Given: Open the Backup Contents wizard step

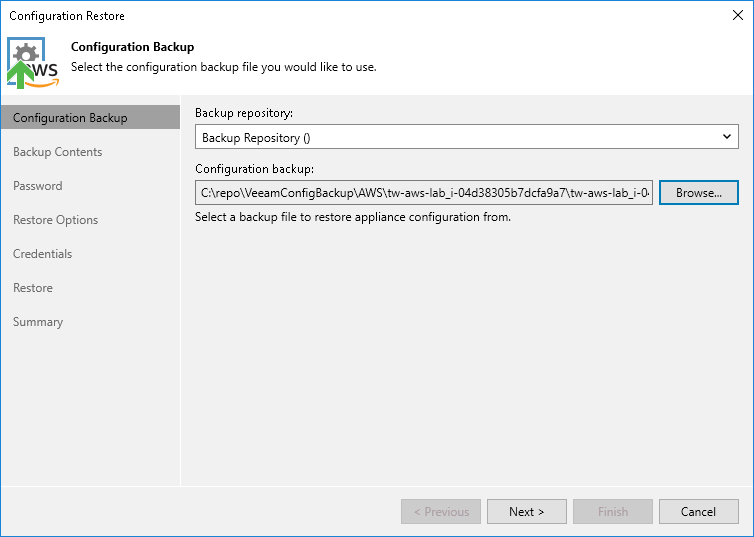Looking at the screenshot, I should point(57,152).
